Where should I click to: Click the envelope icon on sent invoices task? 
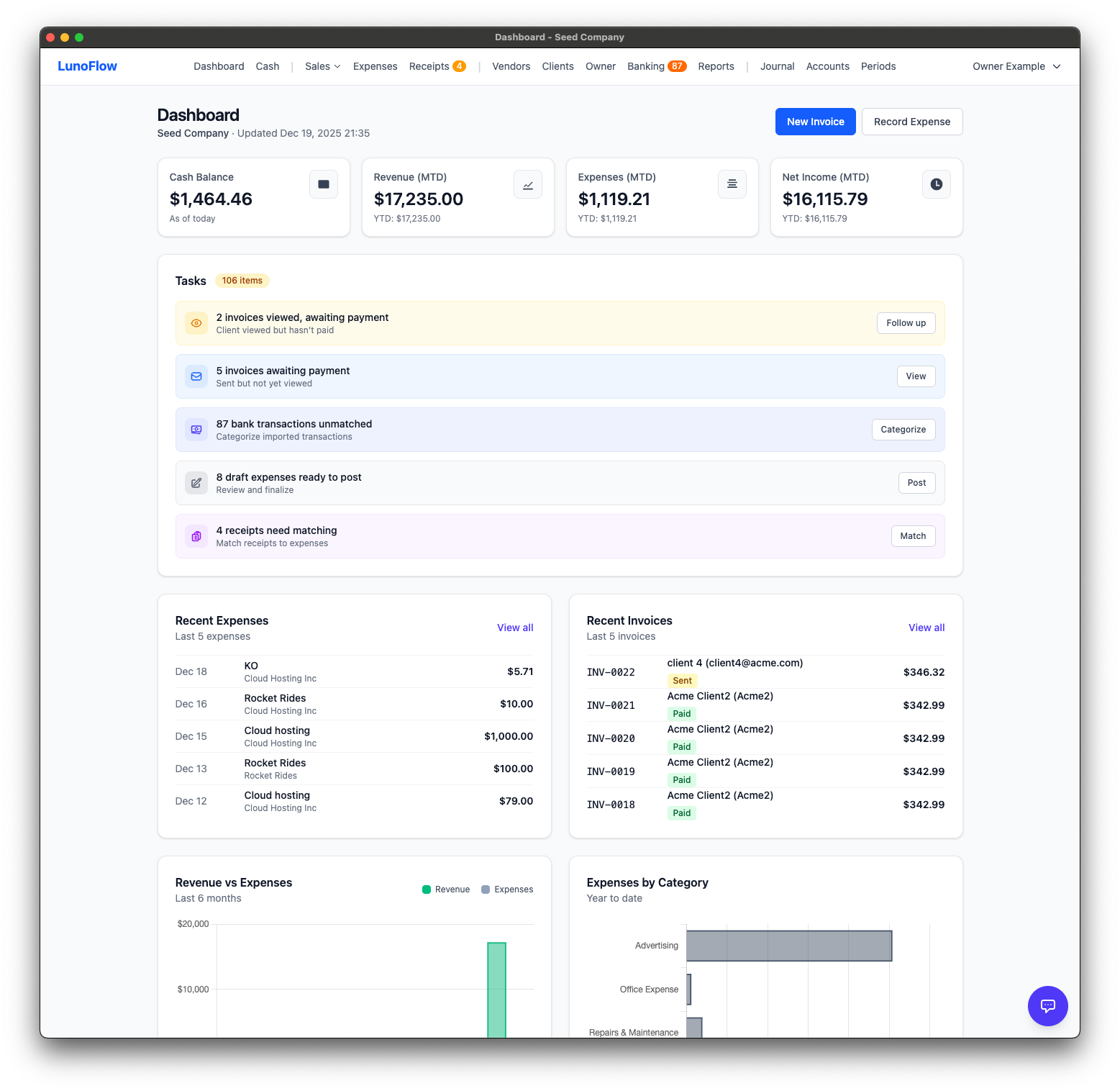coord(196,376)
